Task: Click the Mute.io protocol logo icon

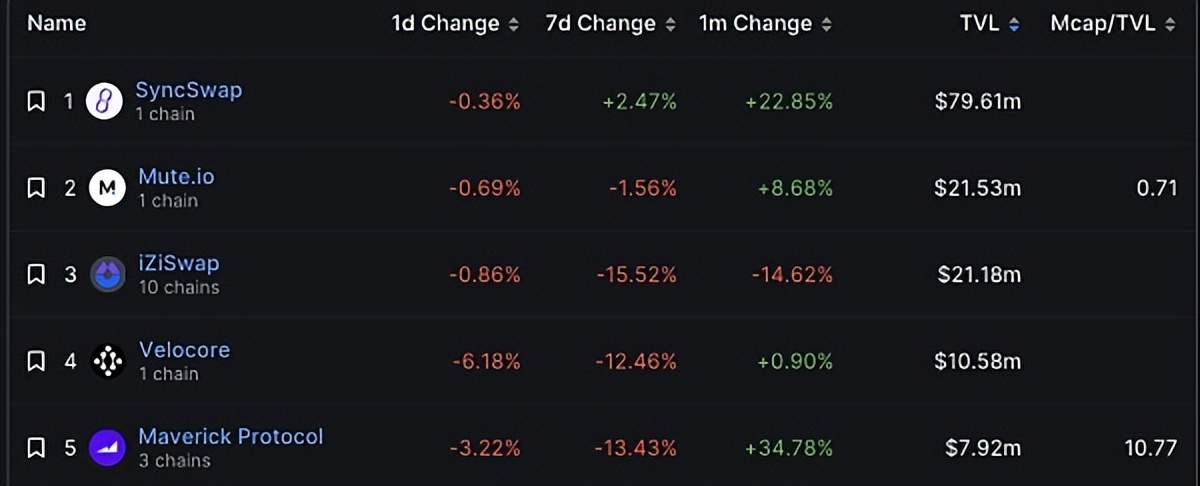Action: (x=108, y=187)
